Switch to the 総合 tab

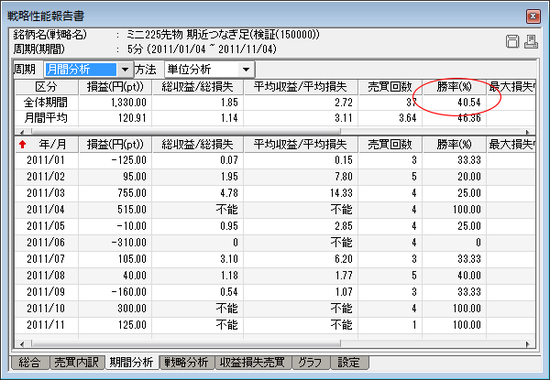coord(30,362)
